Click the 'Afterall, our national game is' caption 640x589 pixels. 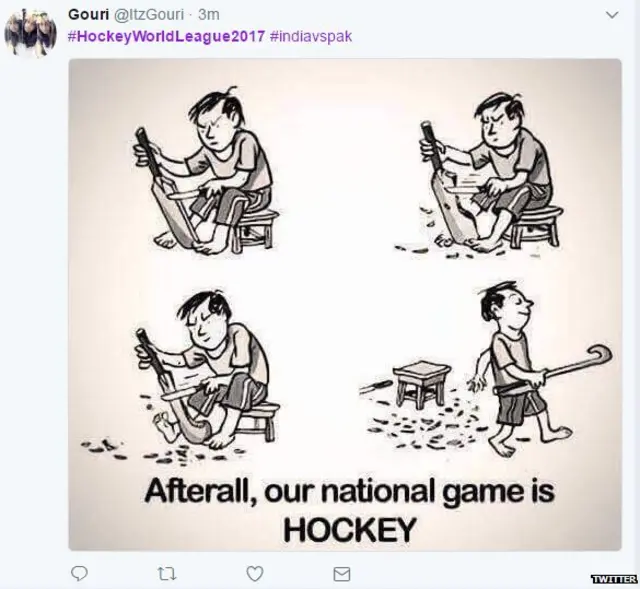coord(350,493)
